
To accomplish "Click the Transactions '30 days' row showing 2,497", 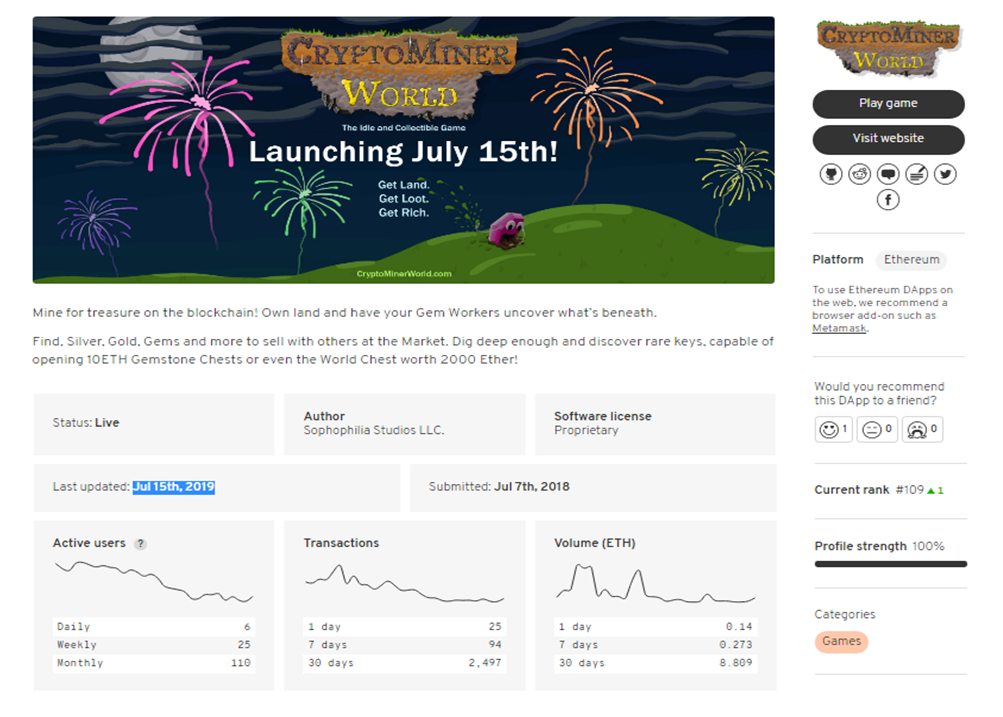I will [x=404, y=663].
